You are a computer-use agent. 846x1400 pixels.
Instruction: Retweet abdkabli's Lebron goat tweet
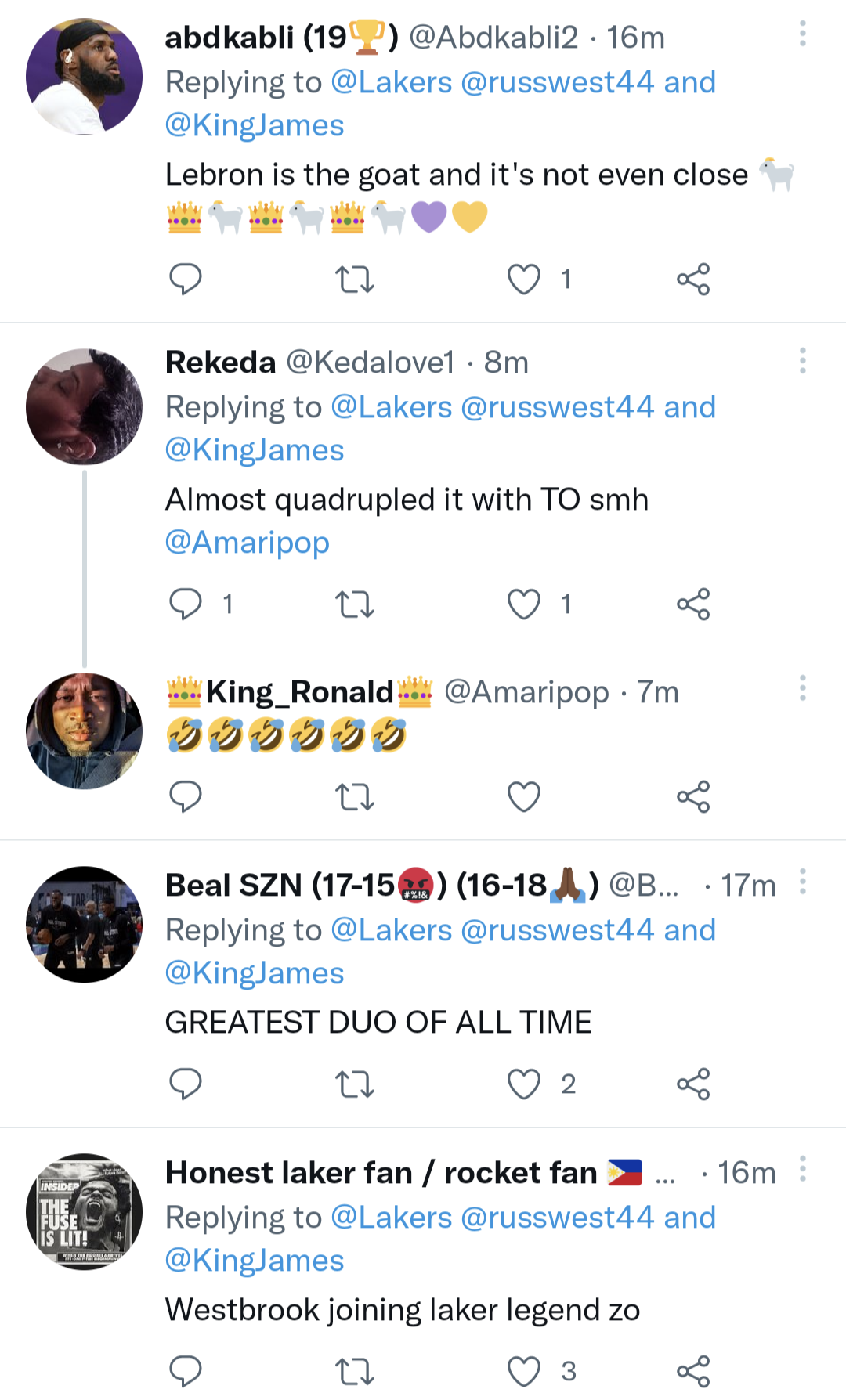[354, 280]
